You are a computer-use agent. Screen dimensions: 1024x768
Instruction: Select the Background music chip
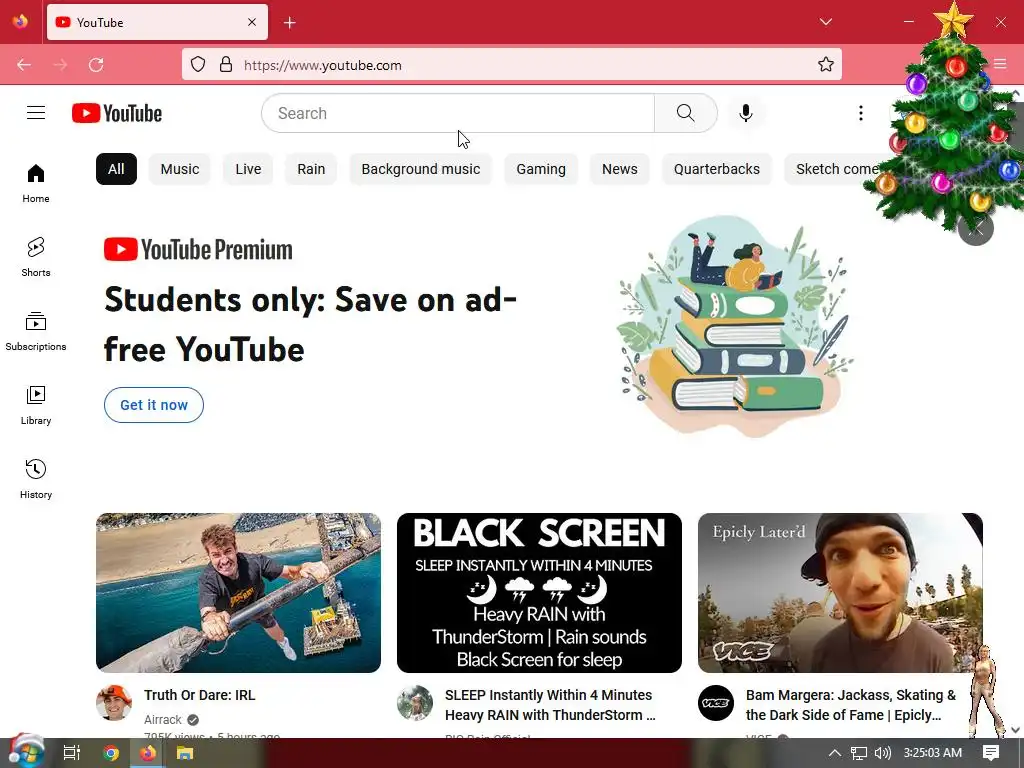[x=421, y=169]
